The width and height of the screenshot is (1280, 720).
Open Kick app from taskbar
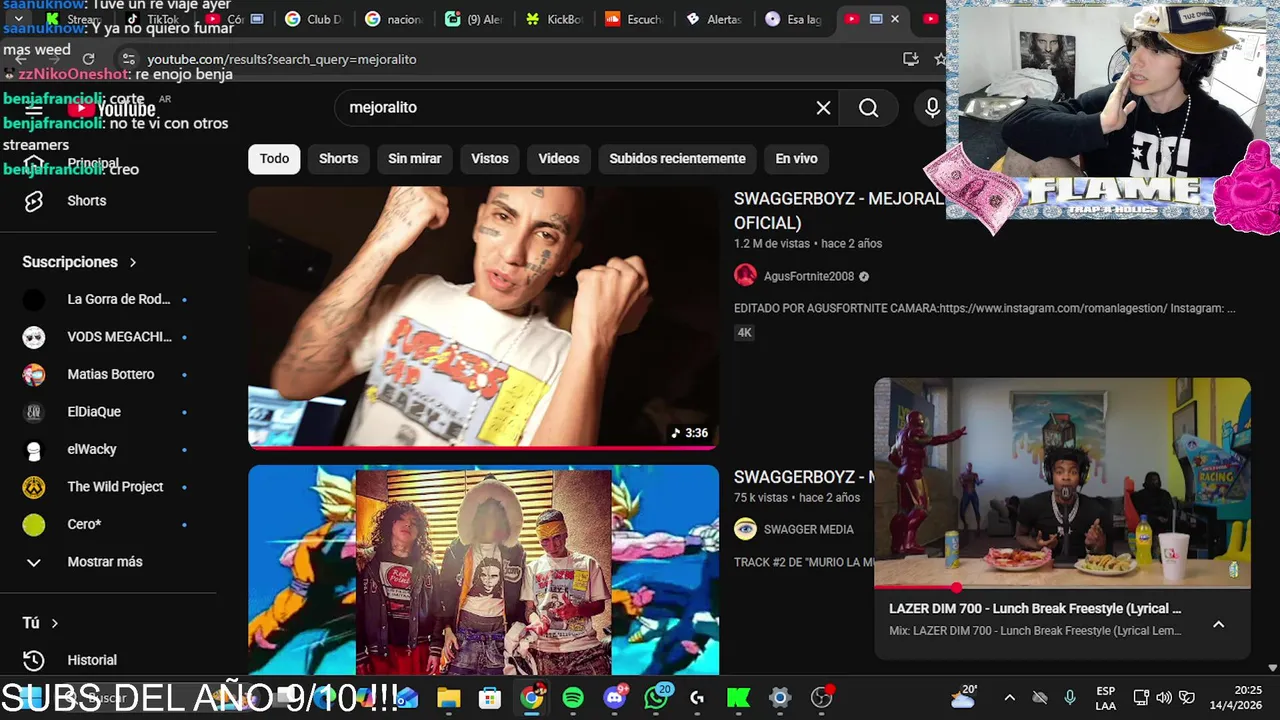click(738, 698)
